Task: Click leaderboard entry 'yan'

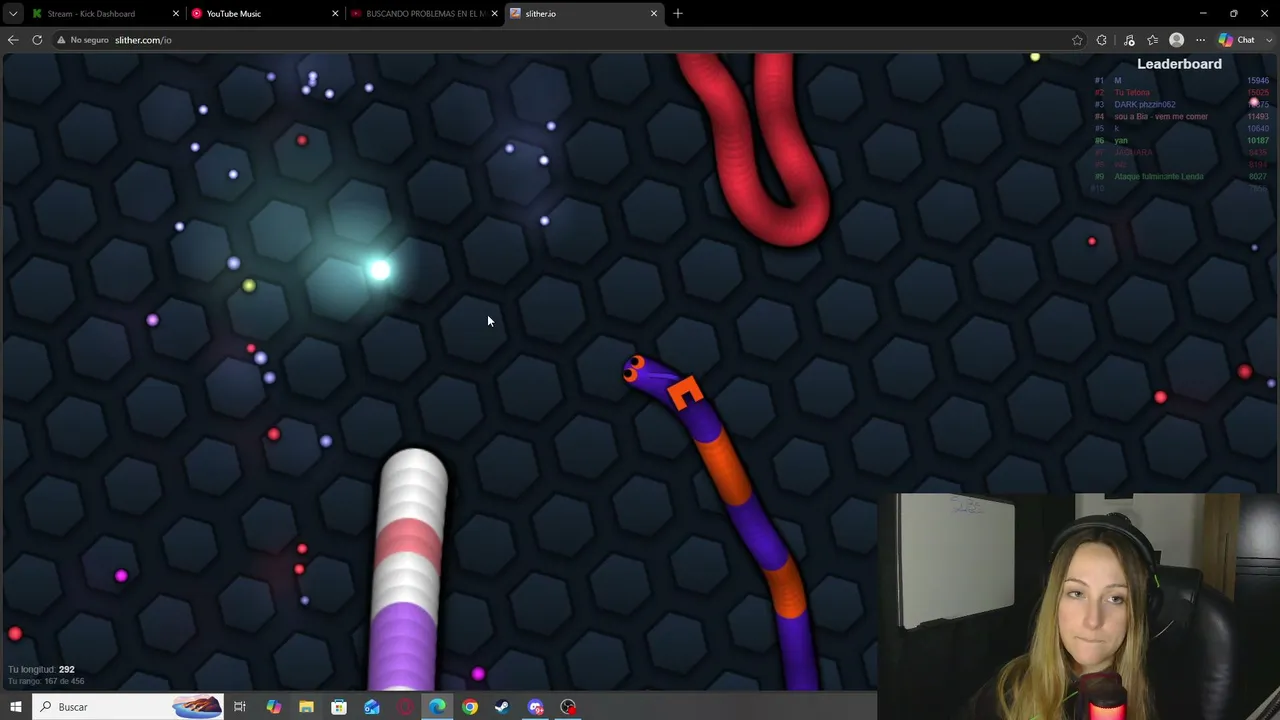Action: (x=1121, y=140)
